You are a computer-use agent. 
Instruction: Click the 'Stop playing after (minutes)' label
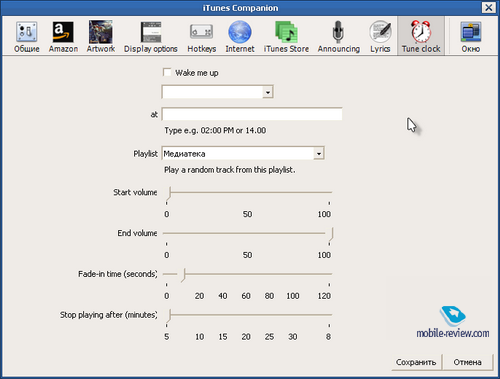pos(108,315)
